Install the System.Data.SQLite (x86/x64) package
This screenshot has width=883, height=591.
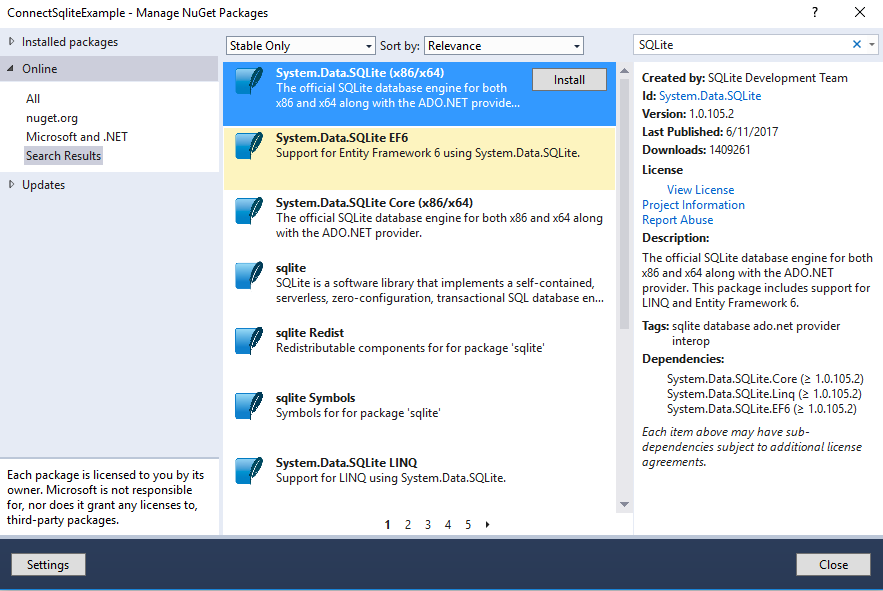[569, 80]
